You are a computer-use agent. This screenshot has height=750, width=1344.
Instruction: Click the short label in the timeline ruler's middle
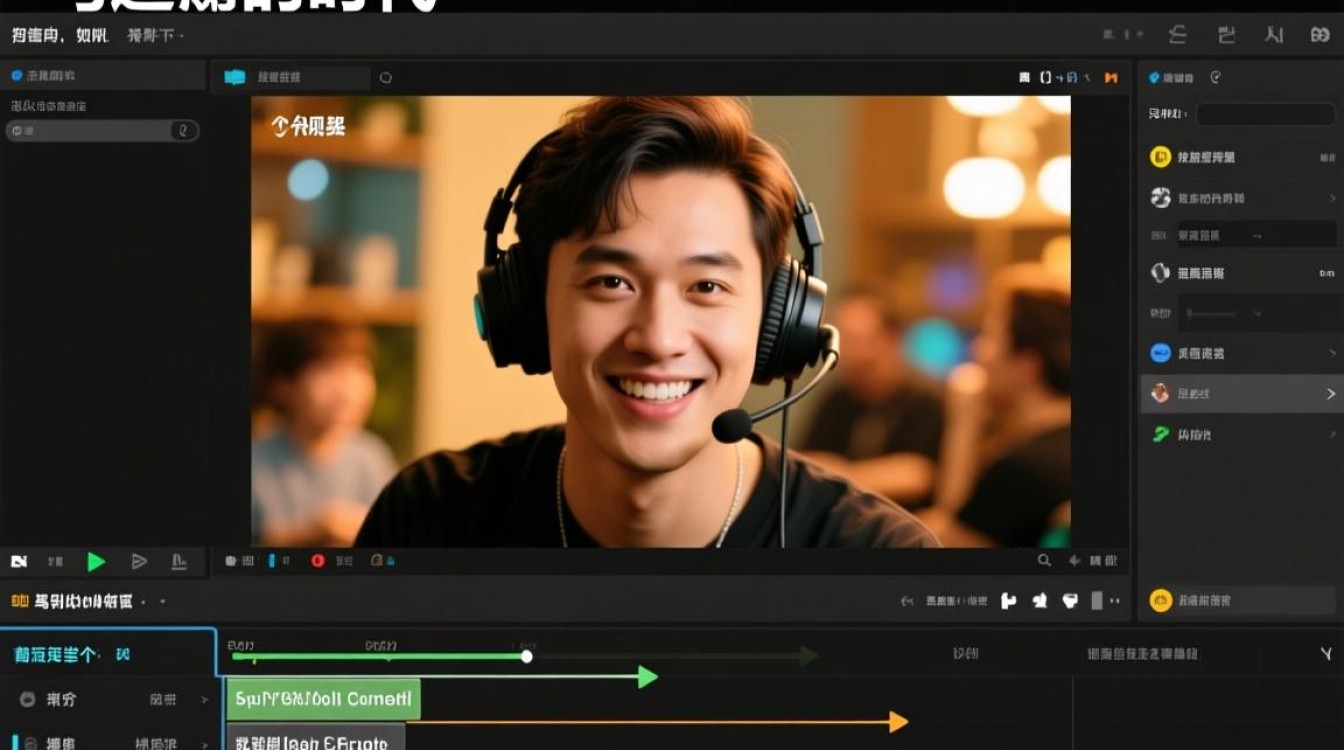[x=966, y=654]
